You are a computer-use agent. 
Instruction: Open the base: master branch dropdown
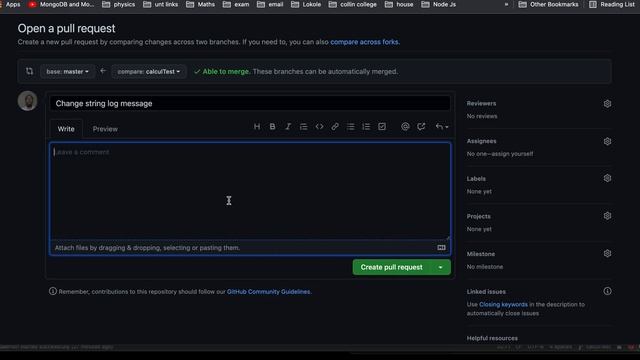point(67,71)
